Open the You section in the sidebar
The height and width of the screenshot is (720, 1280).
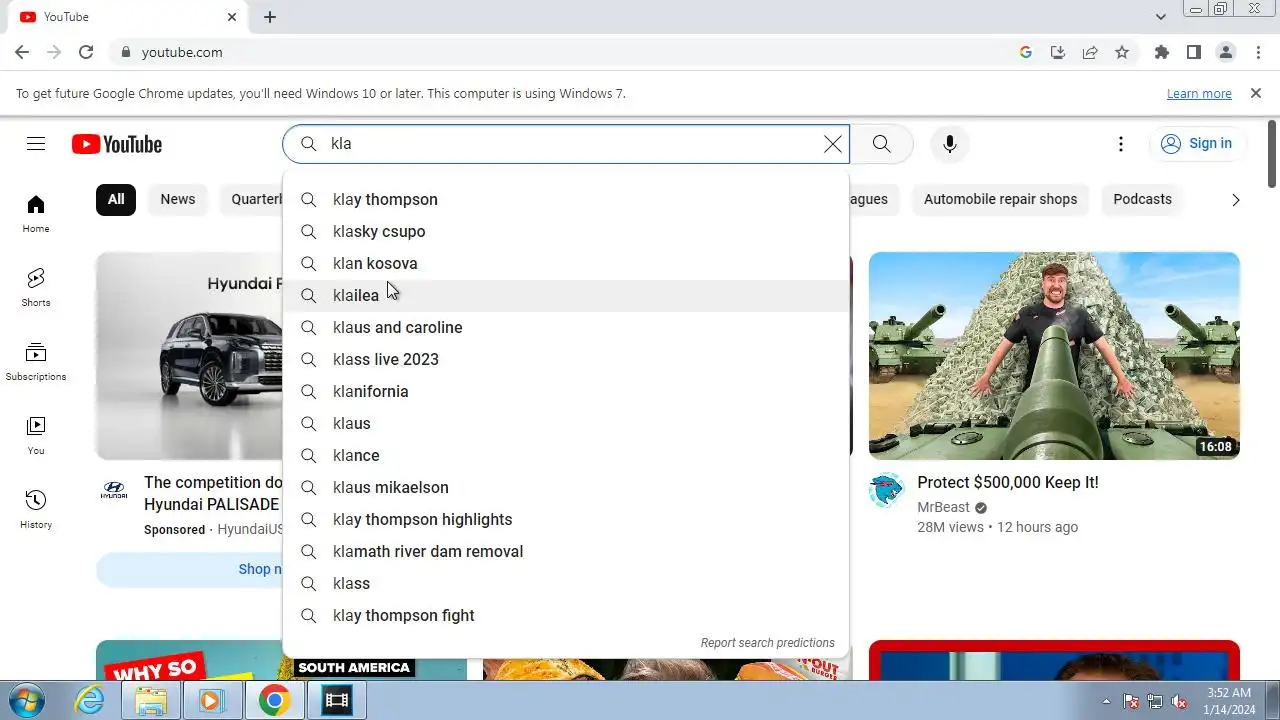click(x=36, y=435)
